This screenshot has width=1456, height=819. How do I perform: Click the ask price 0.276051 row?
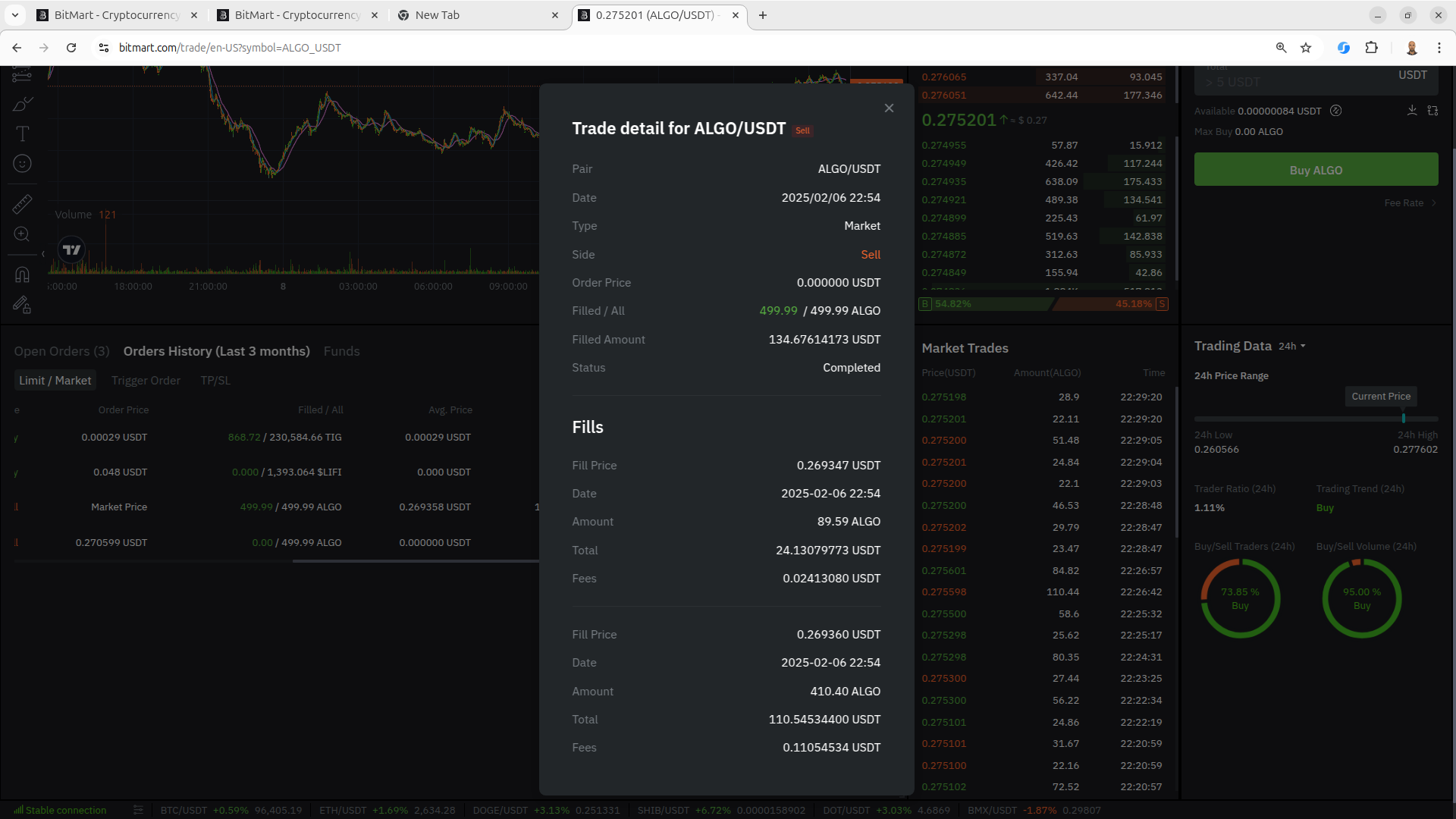(x=1045, y=96)
